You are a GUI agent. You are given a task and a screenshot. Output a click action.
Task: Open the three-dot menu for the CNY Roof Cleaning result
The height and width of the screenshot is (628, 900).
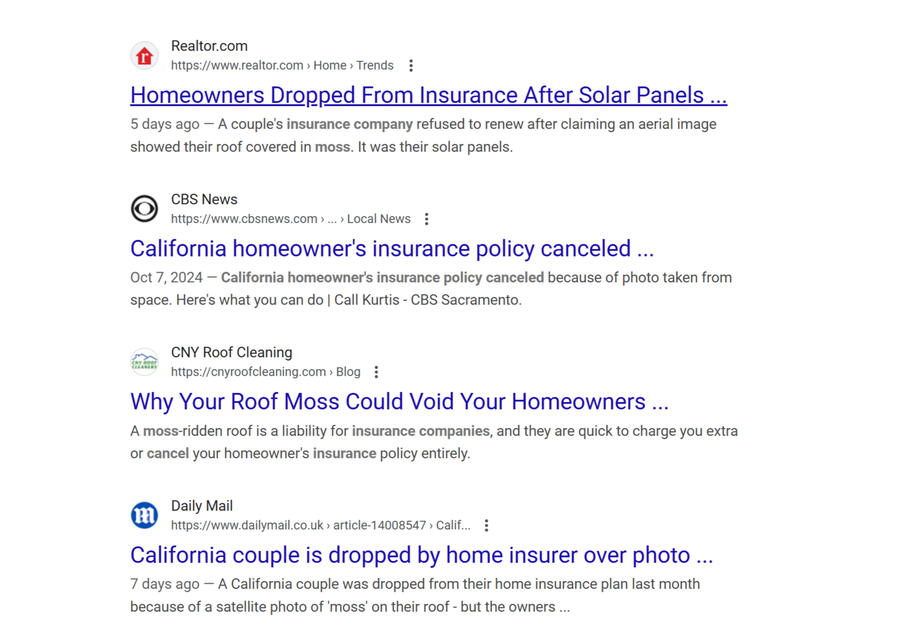click(x=377, y=372)
